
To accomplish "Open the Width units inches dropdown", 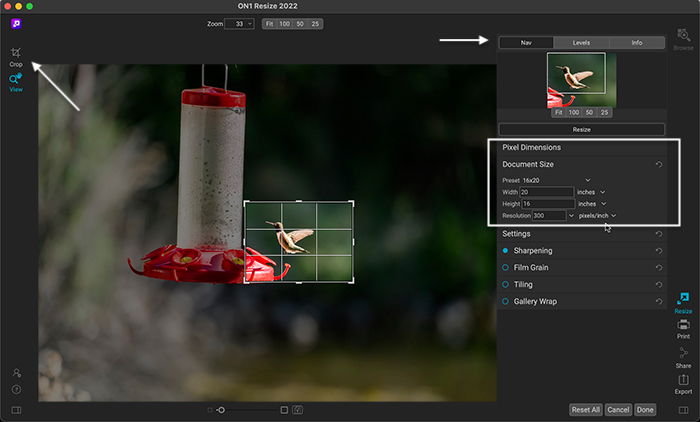I will (591, 192).
